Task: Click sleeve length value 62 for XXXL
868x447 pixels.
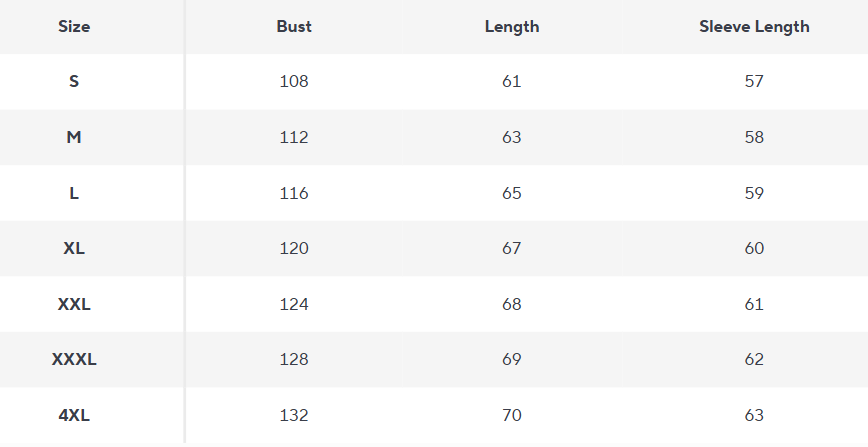Action: [754, 359]
